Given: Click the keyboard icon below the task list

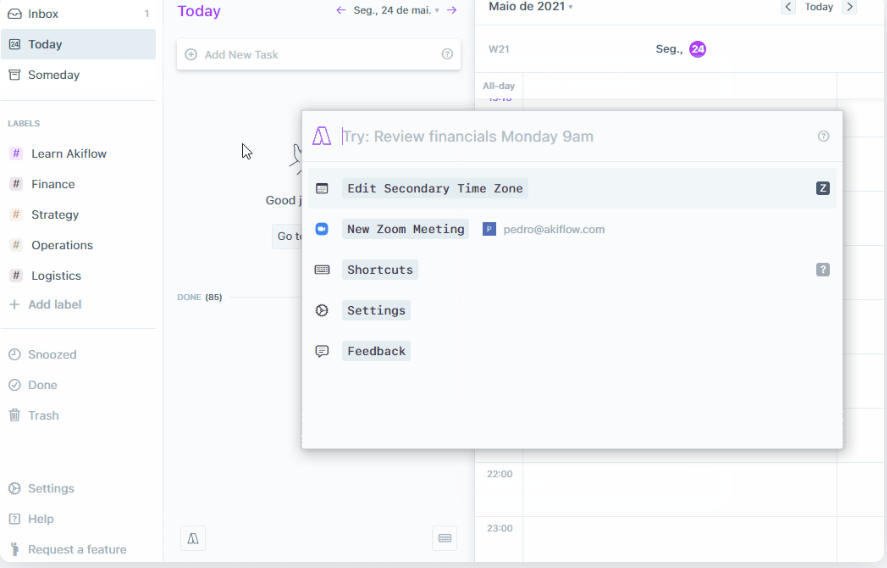Looking at the screenshot, I should pos(445,539).
